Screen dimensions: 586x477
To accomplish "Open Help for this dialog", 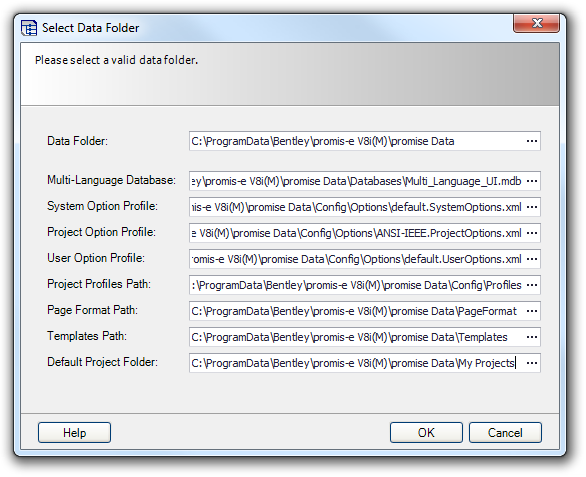I will point(74,433).
